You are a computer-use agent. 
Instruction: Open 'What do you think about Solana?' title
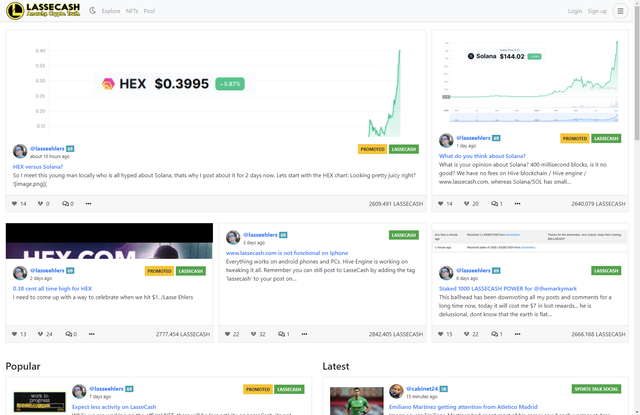pos(482,156)
